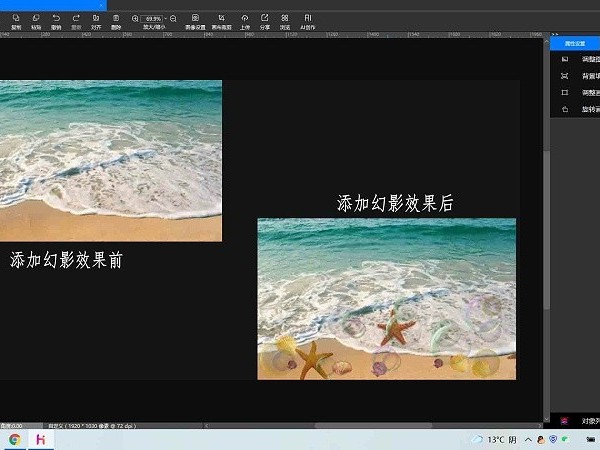
Task: Click the zoom out magnifier icon
Action: [x=173, y=19]
